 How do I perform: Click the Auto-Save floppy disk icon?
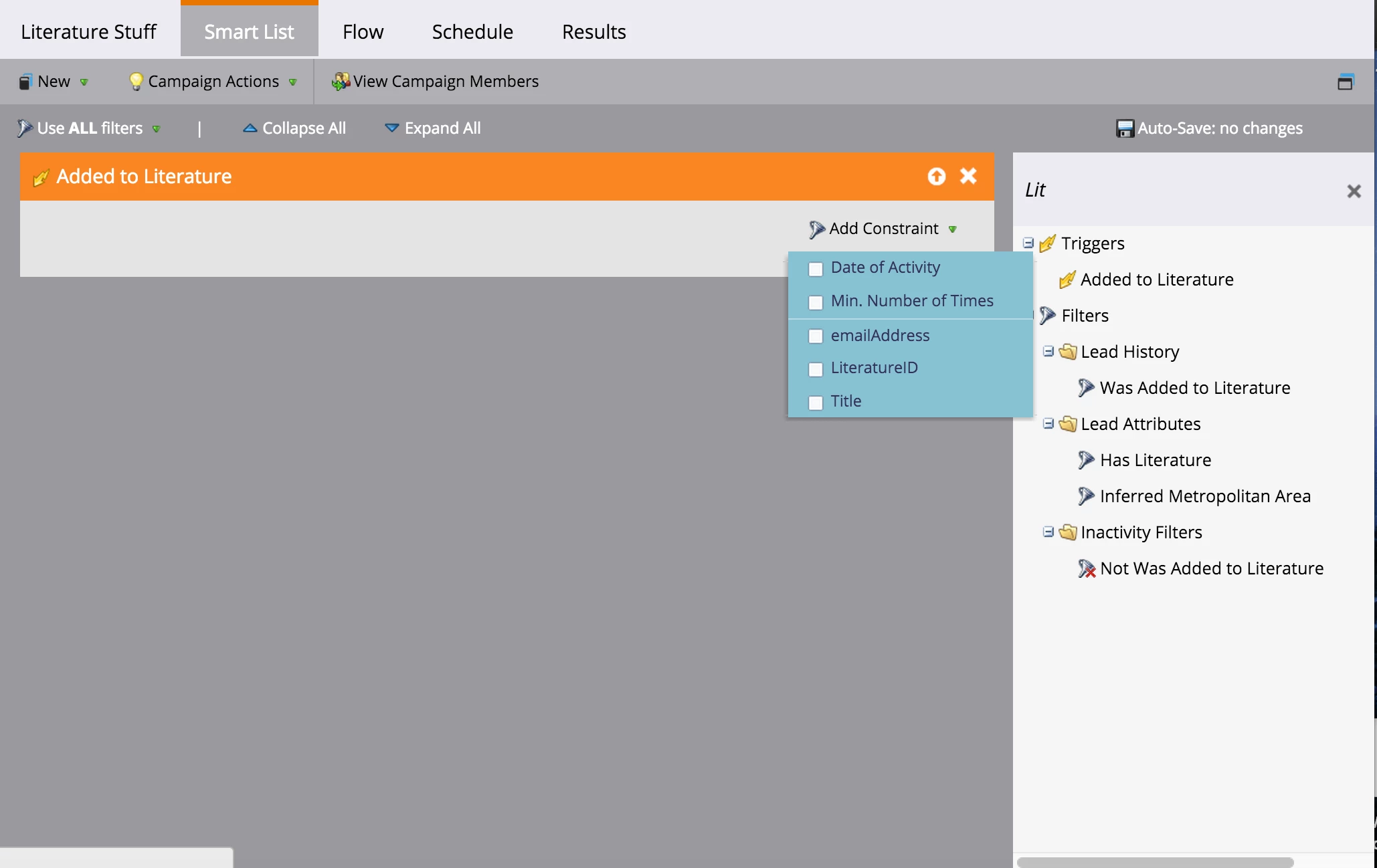[x=1125, y=128]
